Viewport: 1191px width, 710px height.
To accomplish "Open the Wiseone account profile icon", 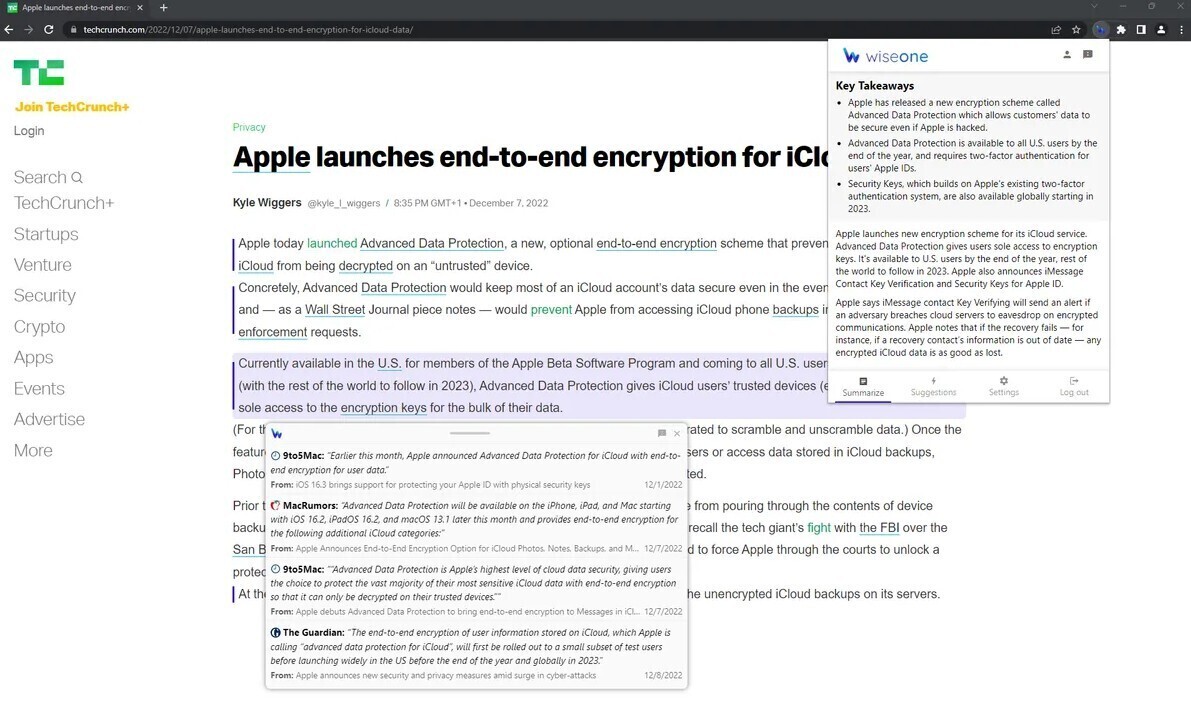I will (1067, 55).
